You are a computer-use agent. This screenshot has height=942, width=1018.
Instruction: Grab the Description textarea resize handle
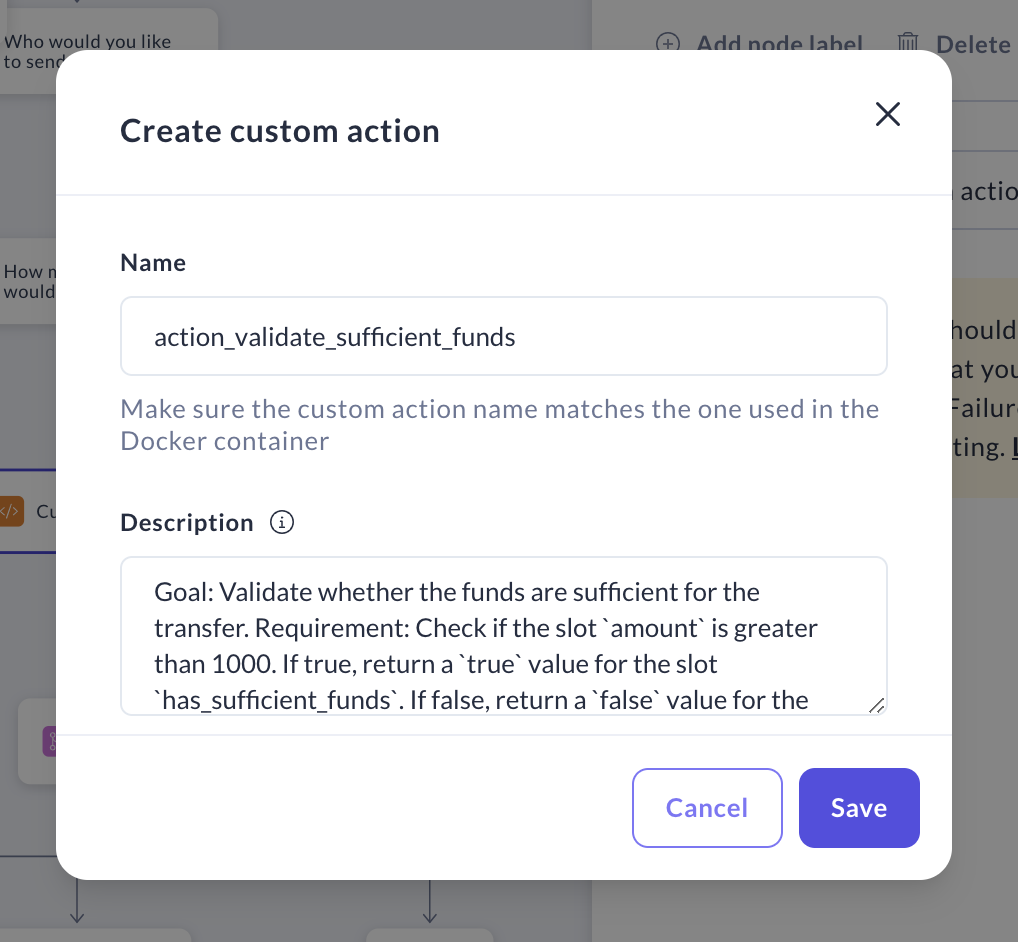pyautogui.click(x=876, y=705)
